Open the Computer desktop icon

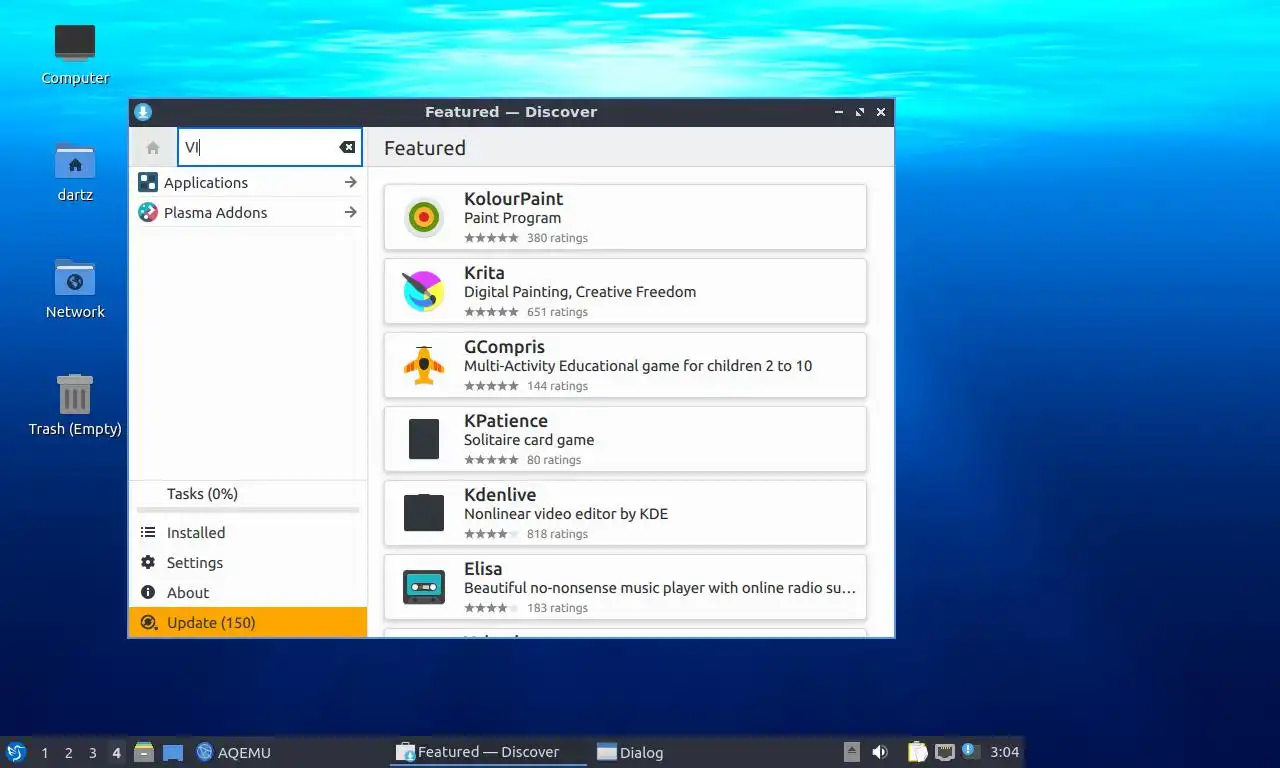coord(75,54)
